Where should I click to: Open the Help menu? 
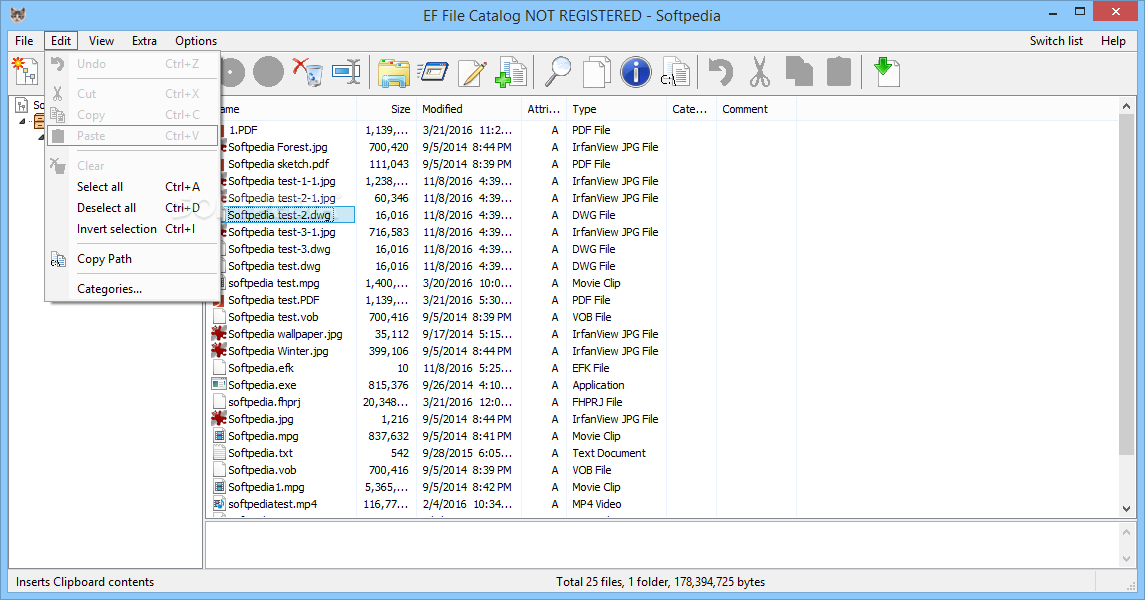click(1113, 41)
